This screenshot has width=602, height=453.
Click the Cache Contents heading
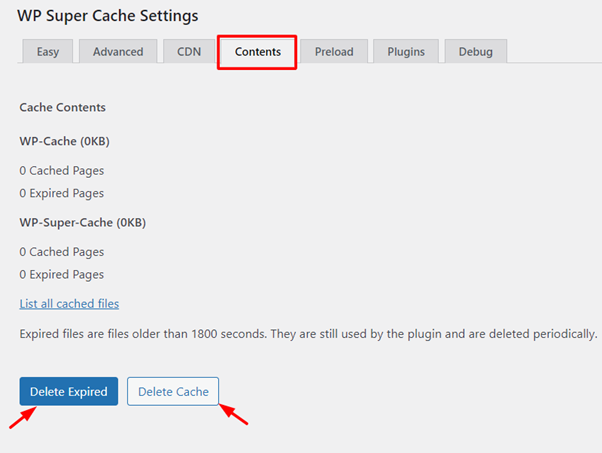[x=62, y=107]
